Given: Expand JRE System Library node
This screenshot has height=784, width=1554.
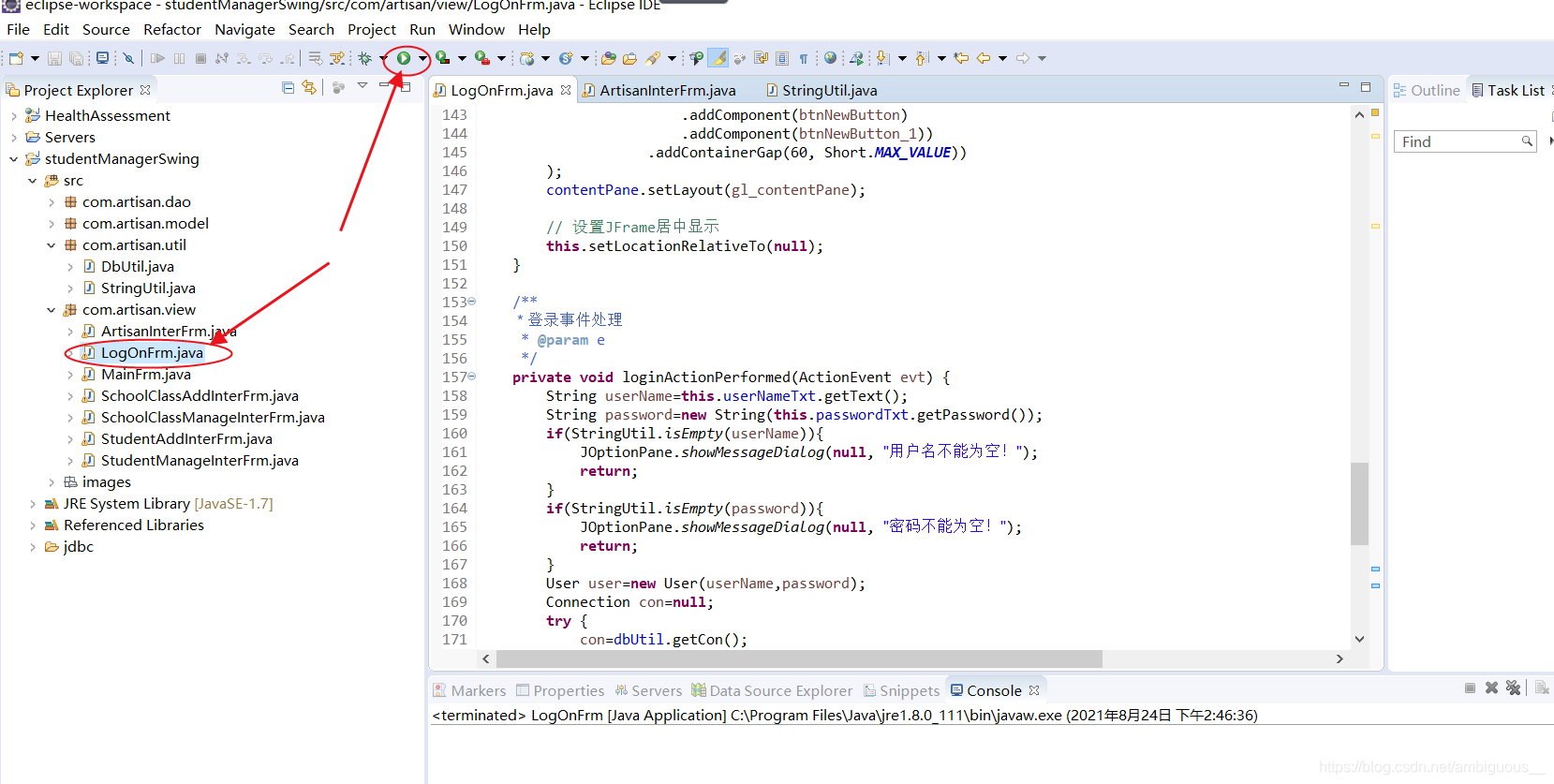Looking at the screenshot, I should 33,504.
